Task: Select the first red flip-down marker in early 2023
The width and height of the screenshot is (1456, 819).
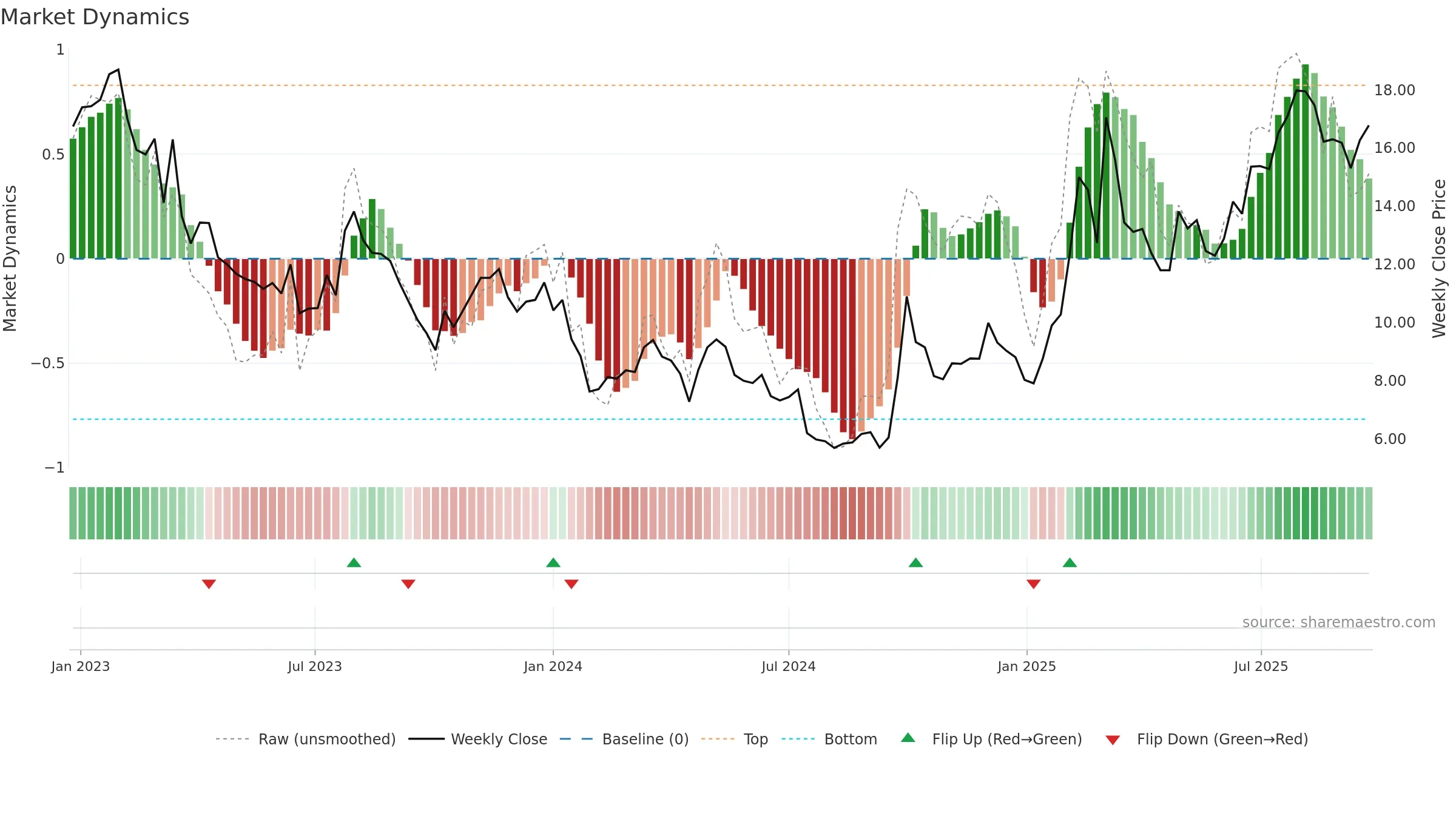Action: click(x=209, y=584)
